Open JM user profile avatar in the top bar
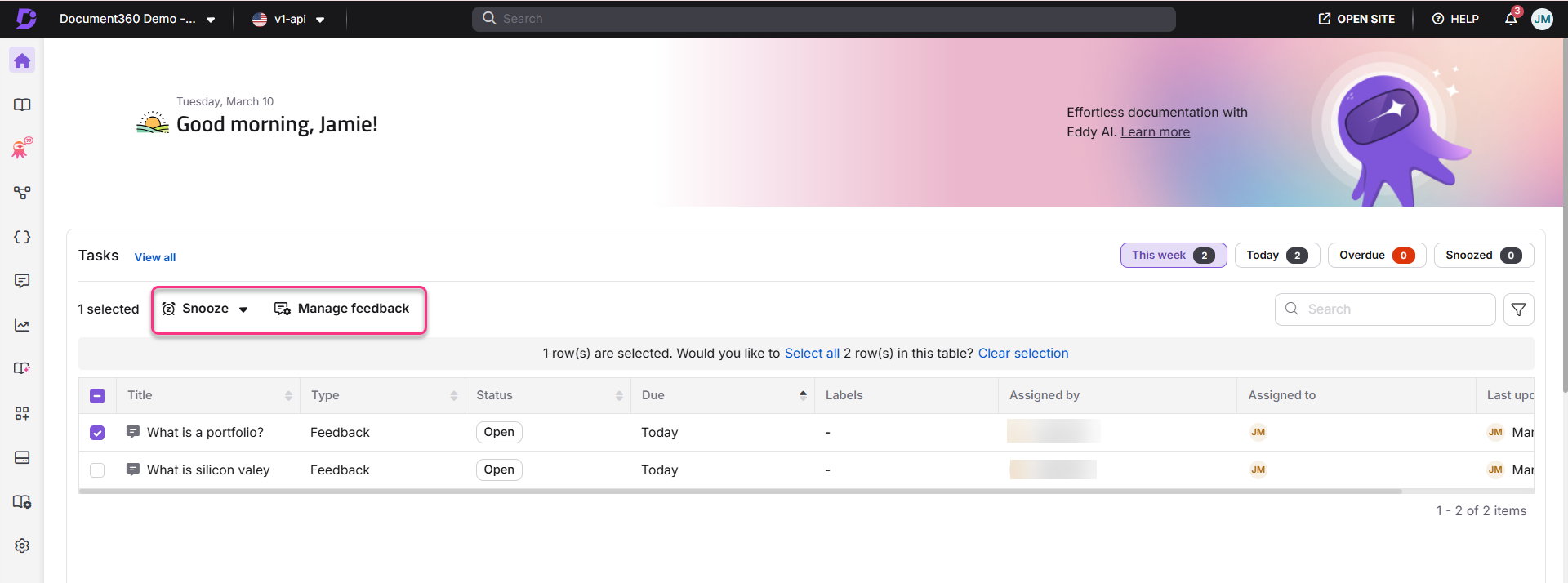 1542,19
